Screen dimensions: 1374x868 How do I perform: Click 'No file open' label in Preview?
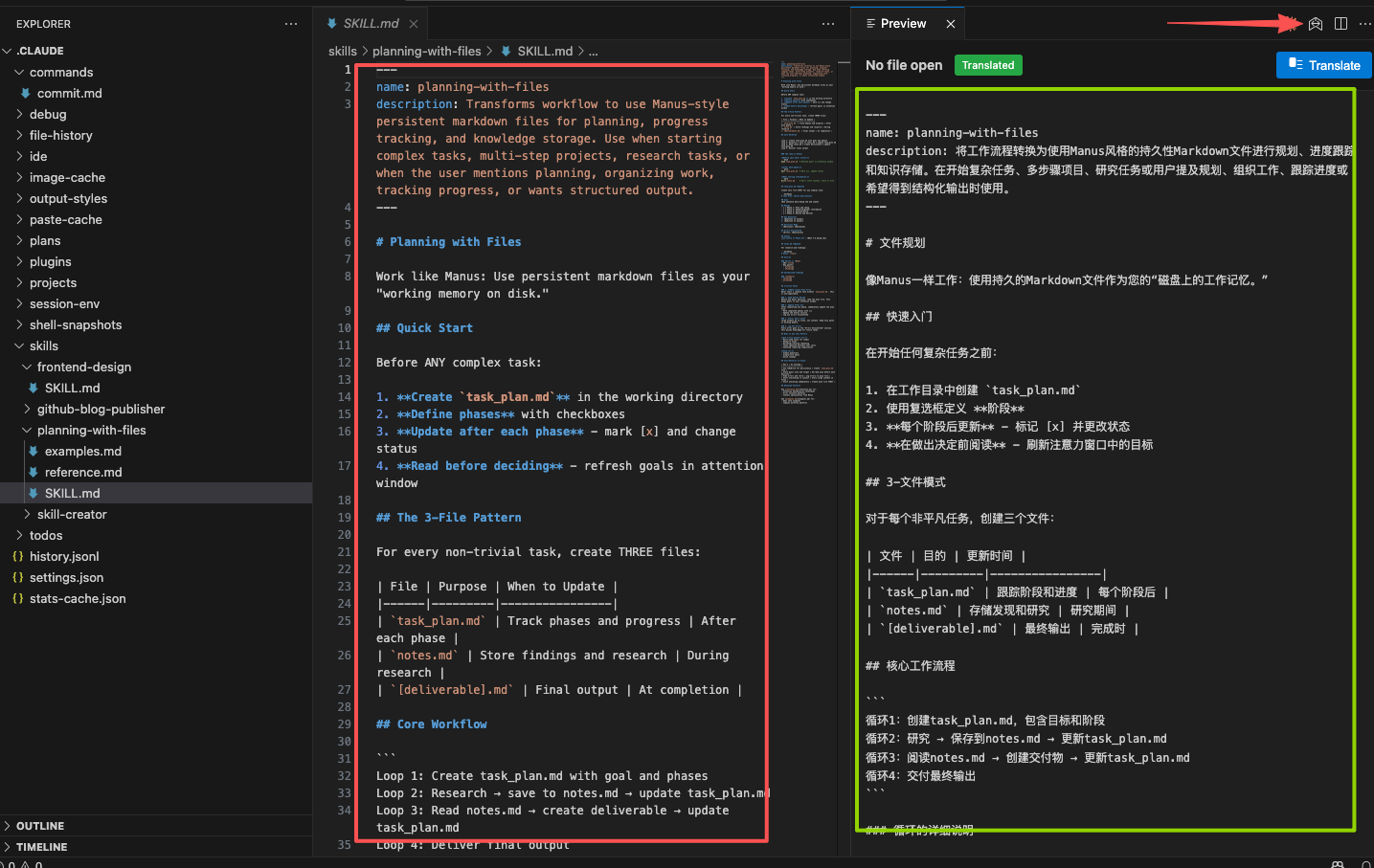pos(904,65)
